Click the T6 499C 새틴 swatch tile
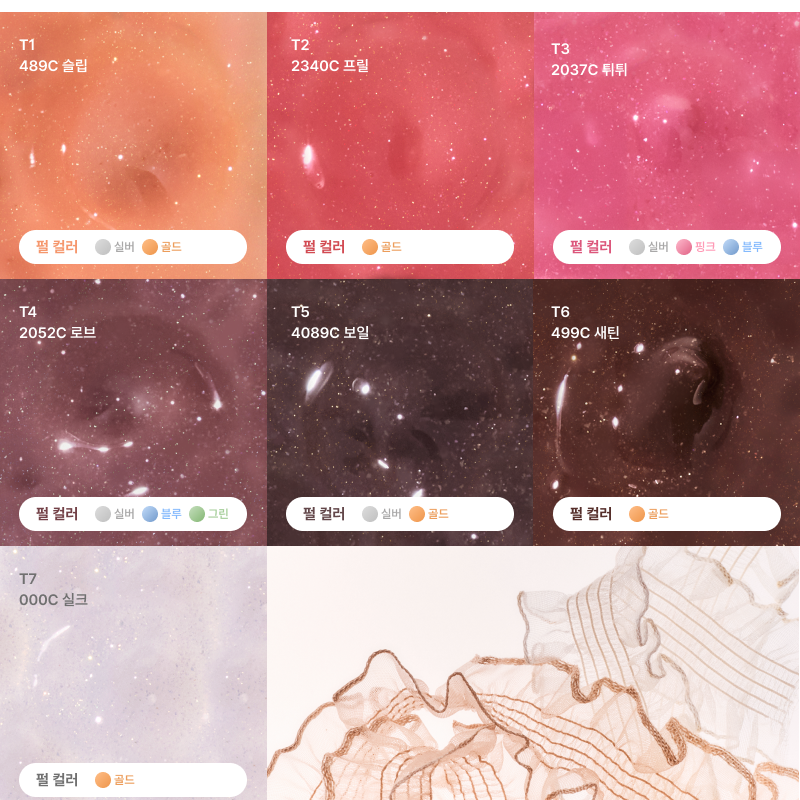Image resolution: width=800 pixels, height=800 pixels. point(667,412)
